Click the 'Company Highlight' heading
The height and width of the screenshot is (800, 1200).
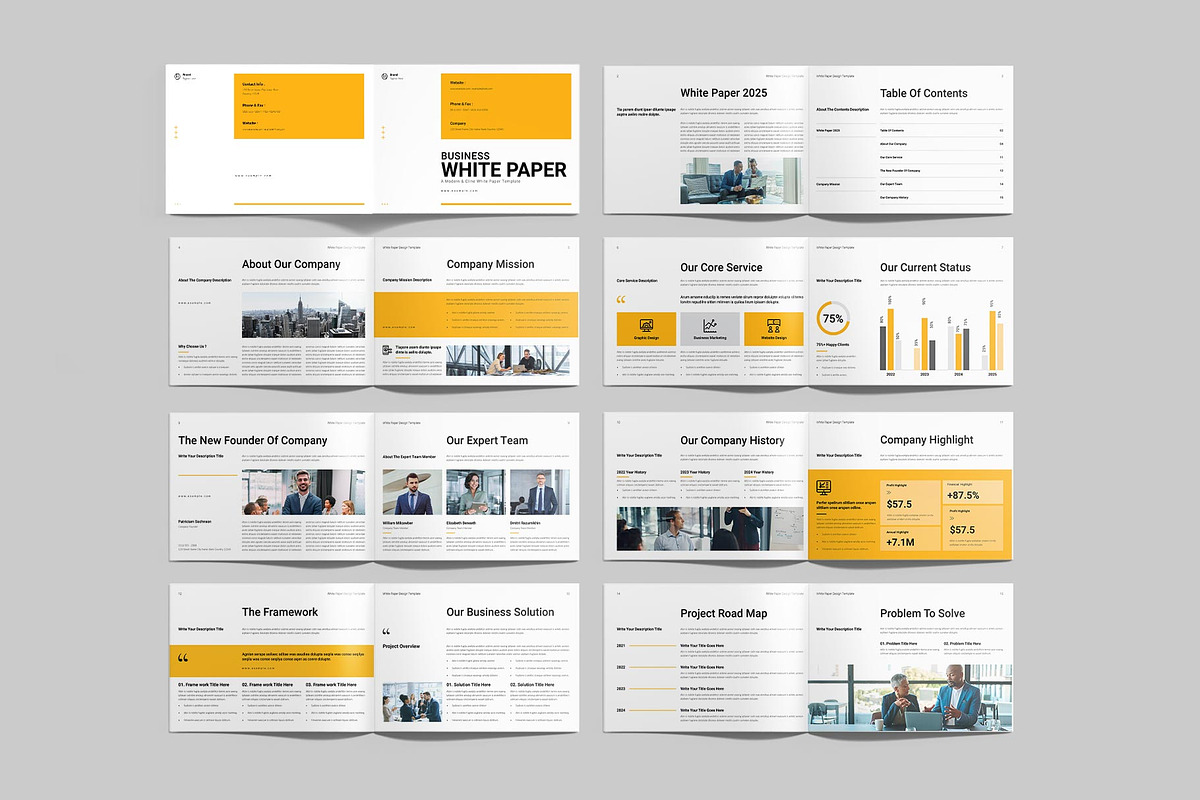click(927, 440)
